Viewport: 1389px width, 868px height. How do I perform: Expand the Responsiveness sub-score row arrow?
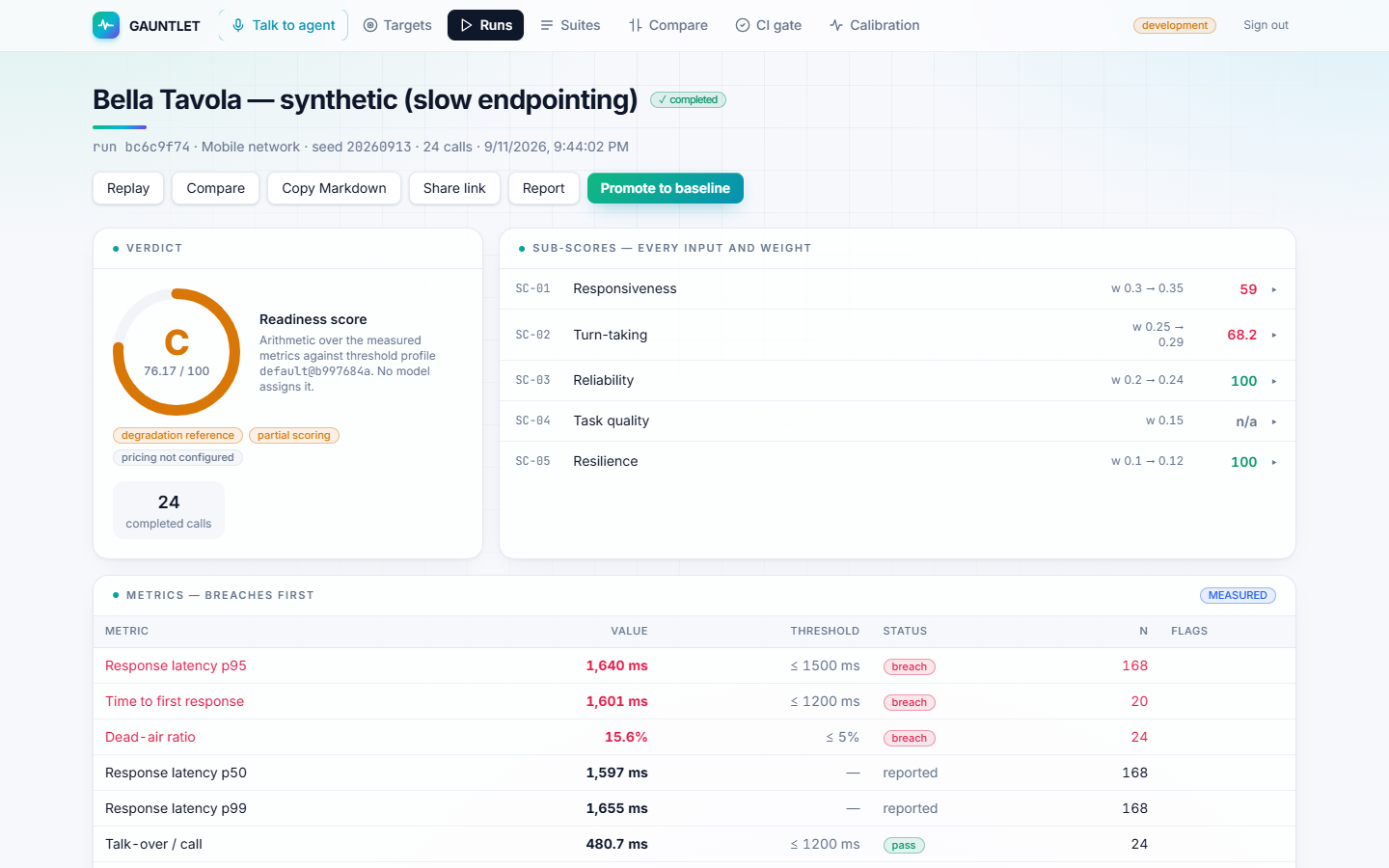(1274, 289)
